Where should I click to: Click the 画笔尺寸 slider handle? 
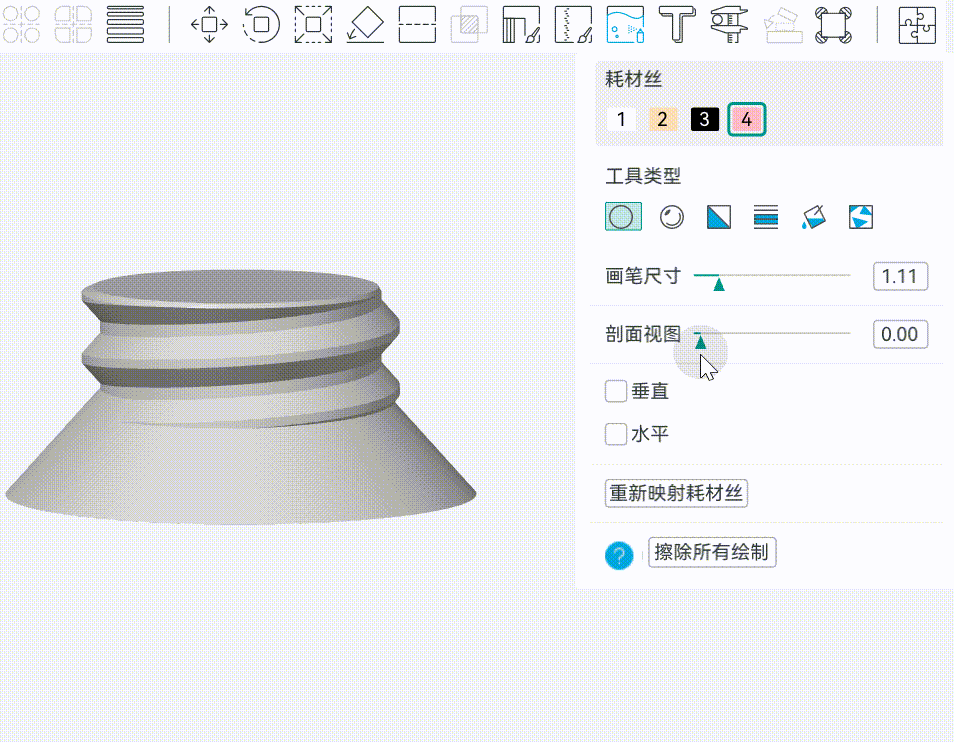719,284
